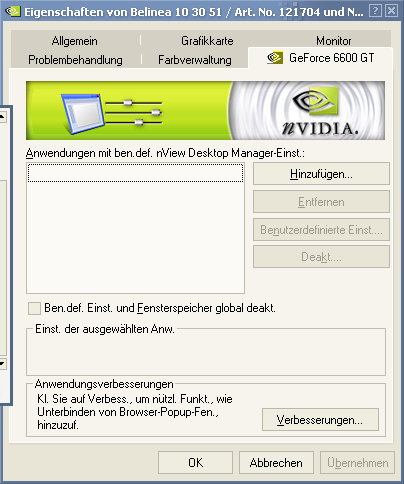
Task: Click the Hinzufügen... button
Action: (321, 174)
